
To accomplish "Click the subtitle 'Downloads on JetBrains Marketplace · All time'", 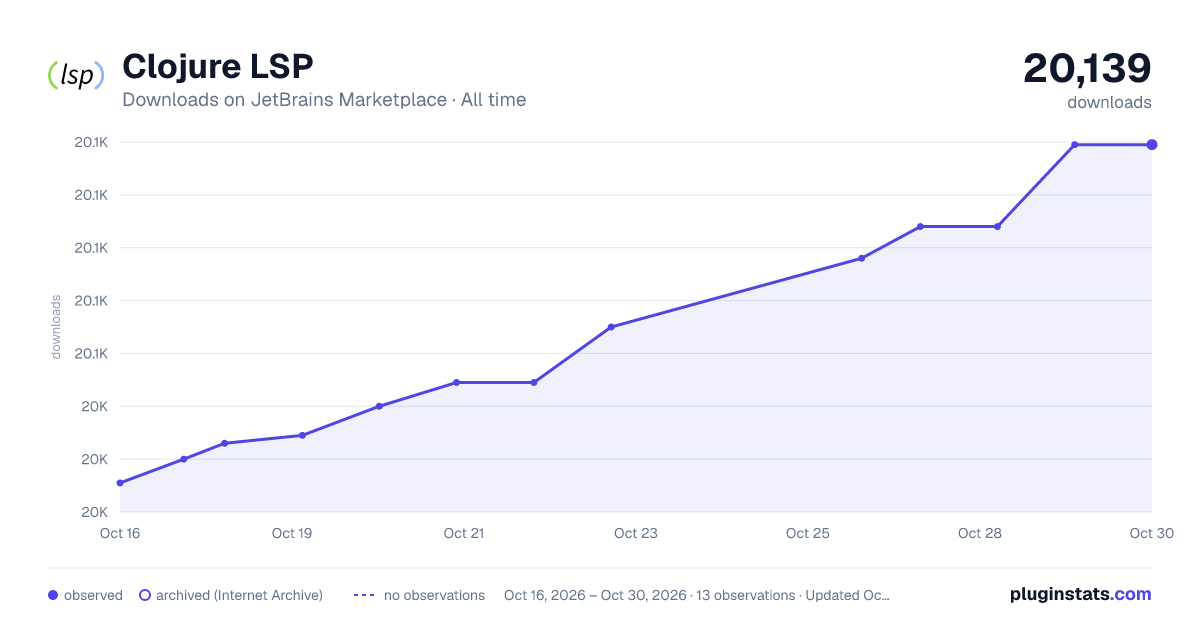I will coord(324,100).
